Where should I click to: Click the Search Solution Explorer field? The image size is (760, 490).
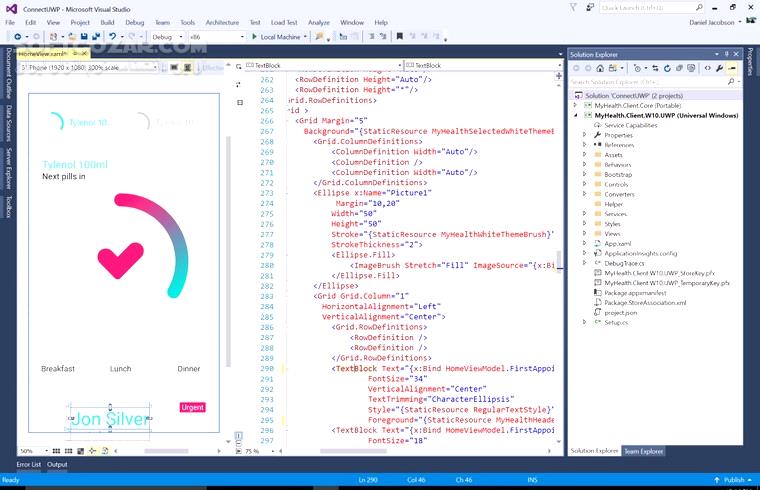(649, 82)
